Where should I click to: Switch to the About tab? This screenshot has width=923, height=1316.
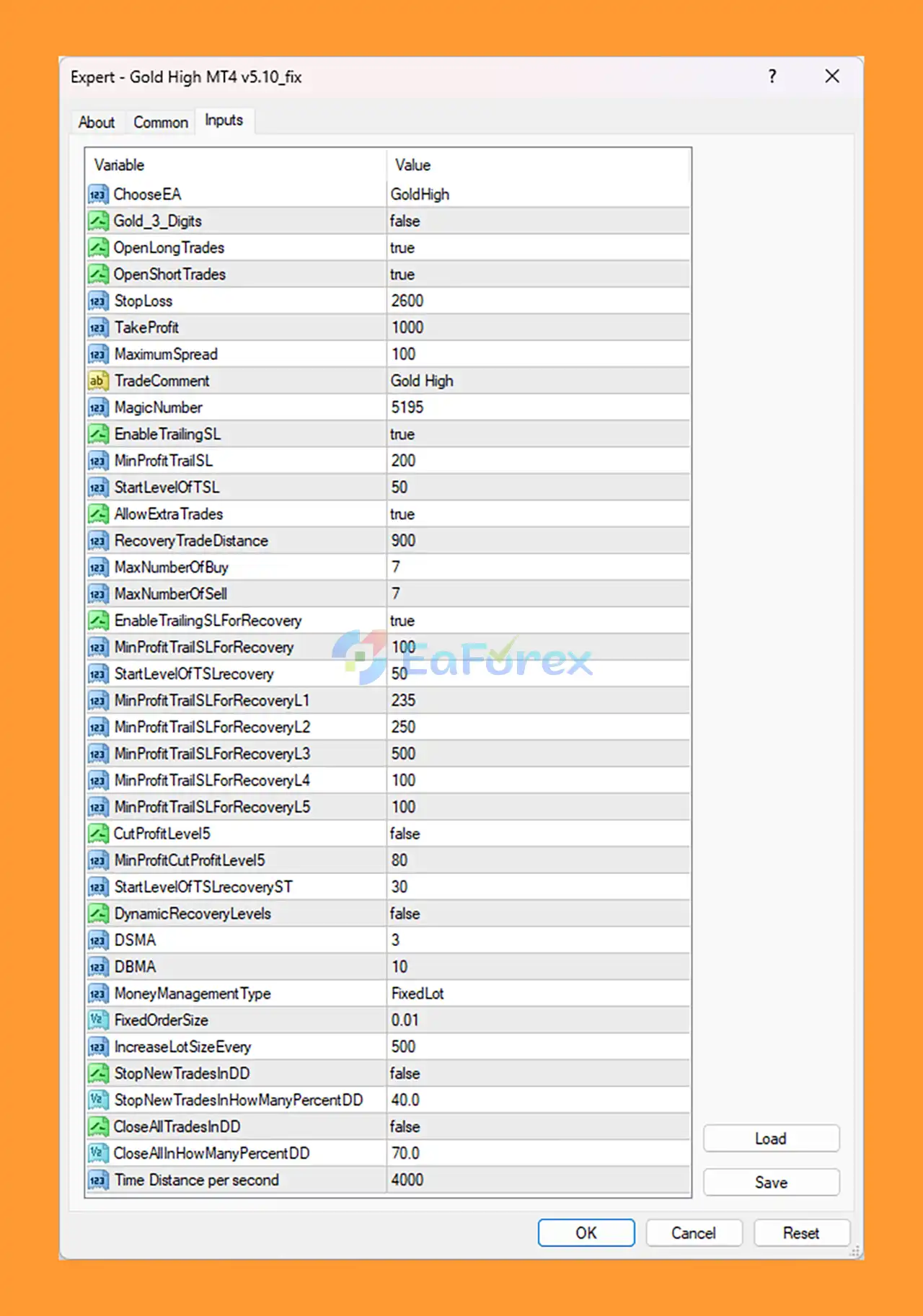97,123
